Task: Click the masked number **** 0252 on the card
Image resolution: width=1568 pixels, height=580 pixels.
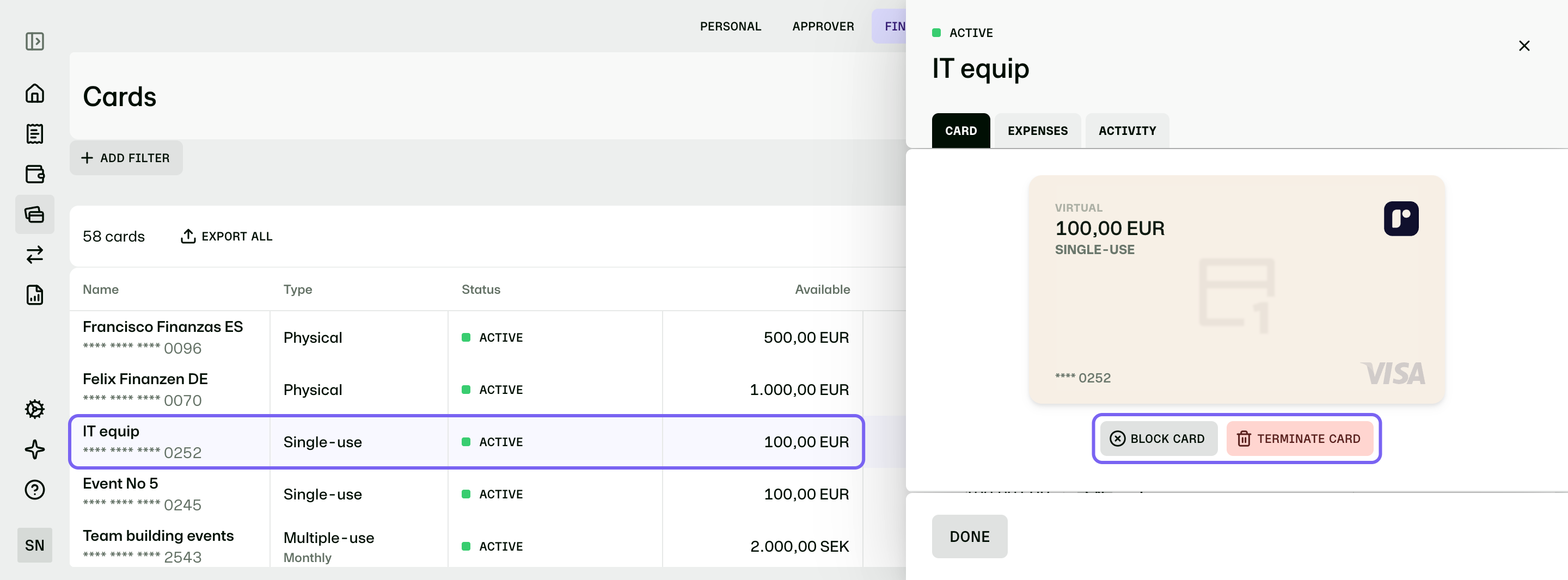Action: (x=1082, y=378)
